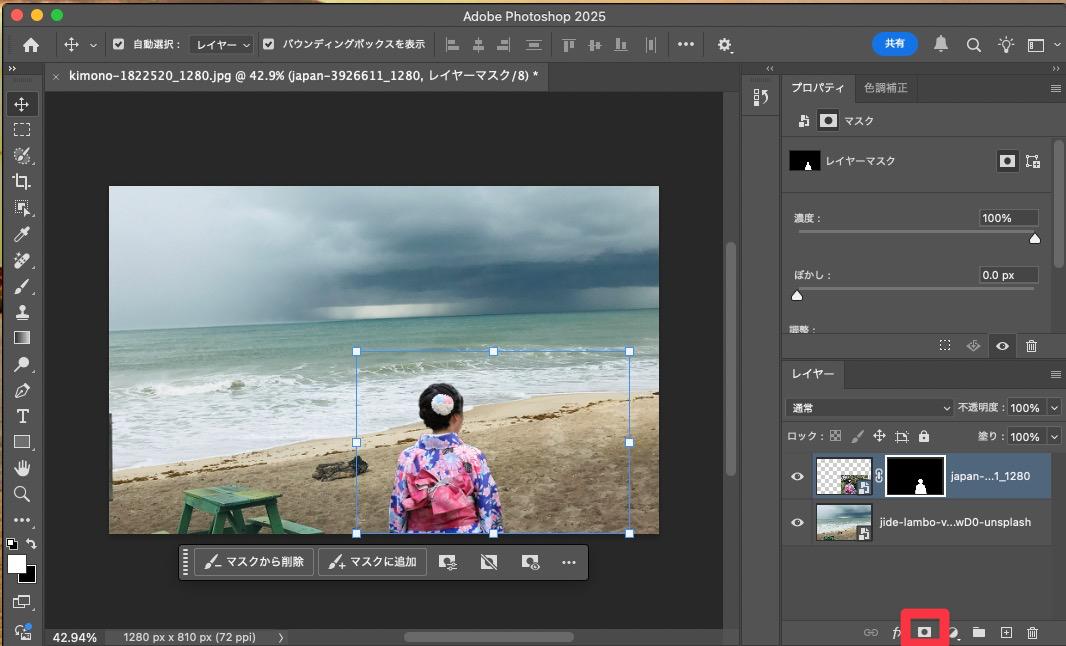Swap foreground and background colors
Image resolution: width=1066 pixels, height=646 pixels.
(x=31, y=543)
